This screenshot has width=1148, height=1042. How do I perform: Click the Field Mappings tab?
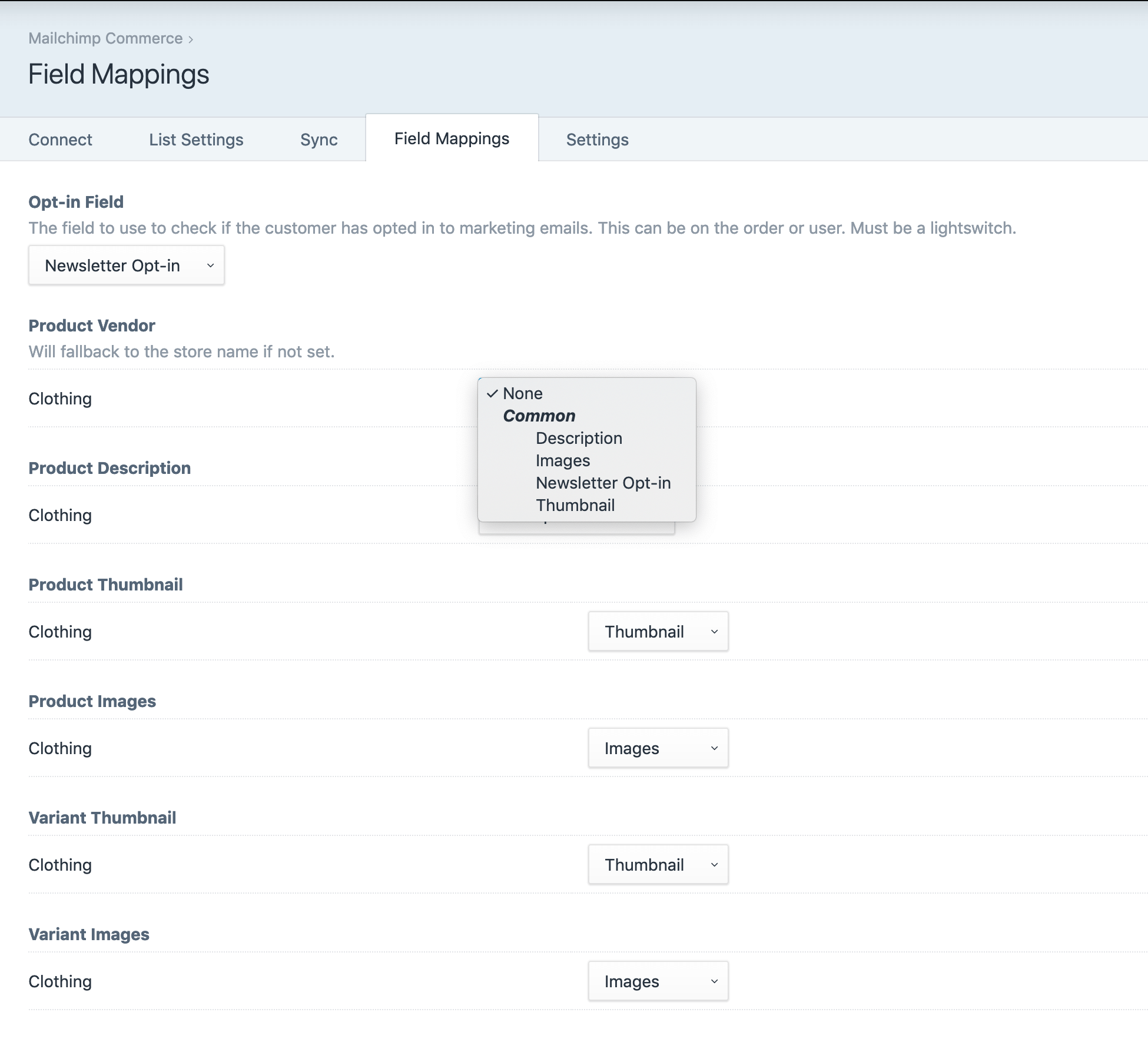point(452,138)
